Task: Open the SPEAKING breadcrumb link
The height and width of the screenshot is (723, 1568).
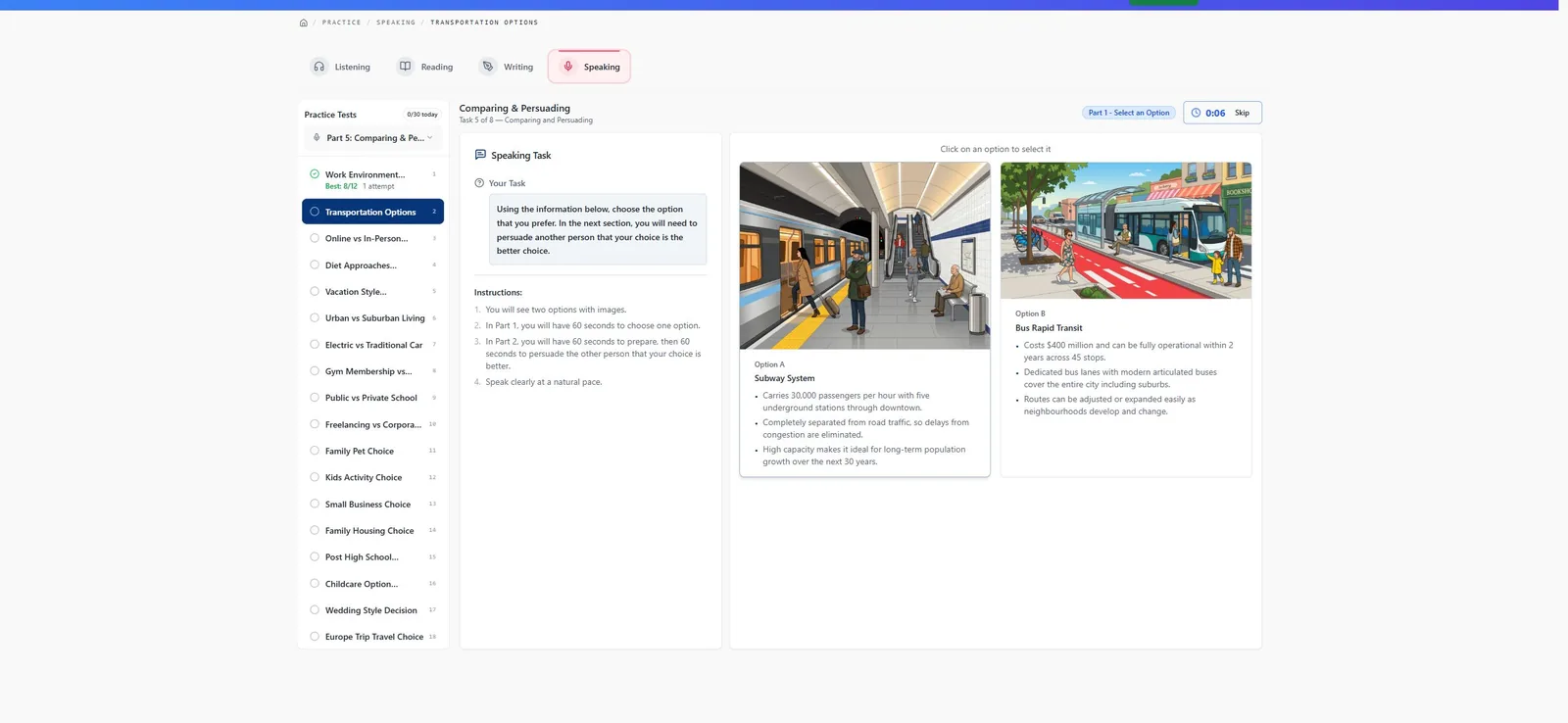Action: (x=396, y=23)
